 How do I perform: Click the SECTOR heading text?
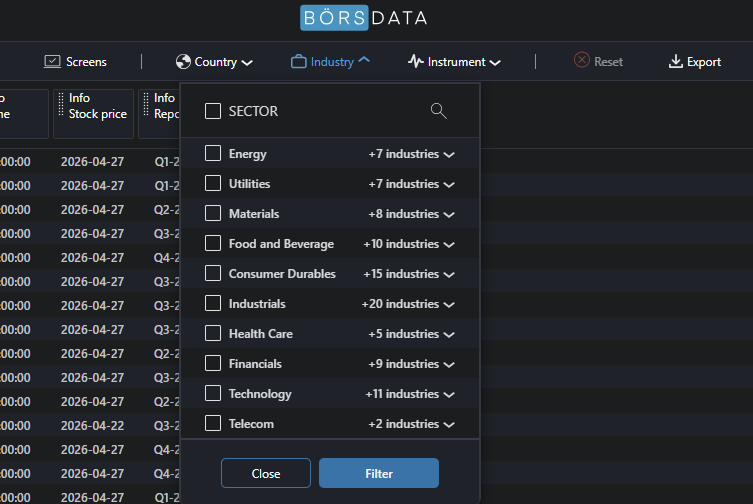[x=253, y=111]
